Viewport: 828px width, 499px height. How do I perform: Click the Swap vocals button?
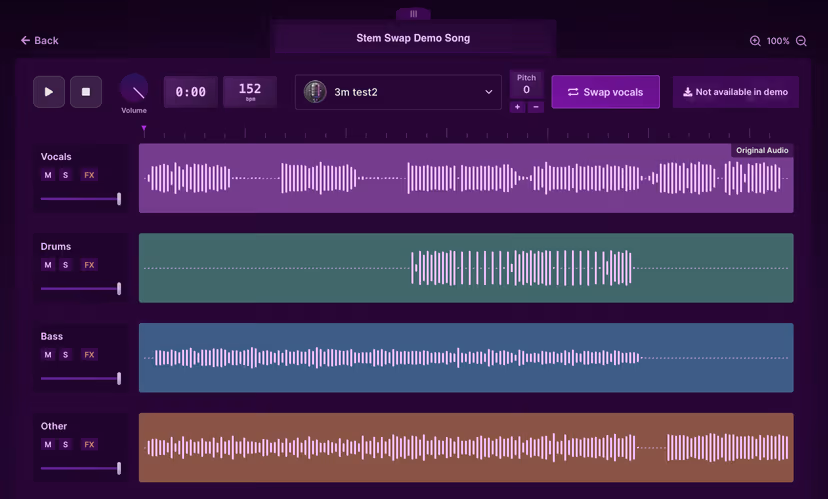(x=605, y=92)
